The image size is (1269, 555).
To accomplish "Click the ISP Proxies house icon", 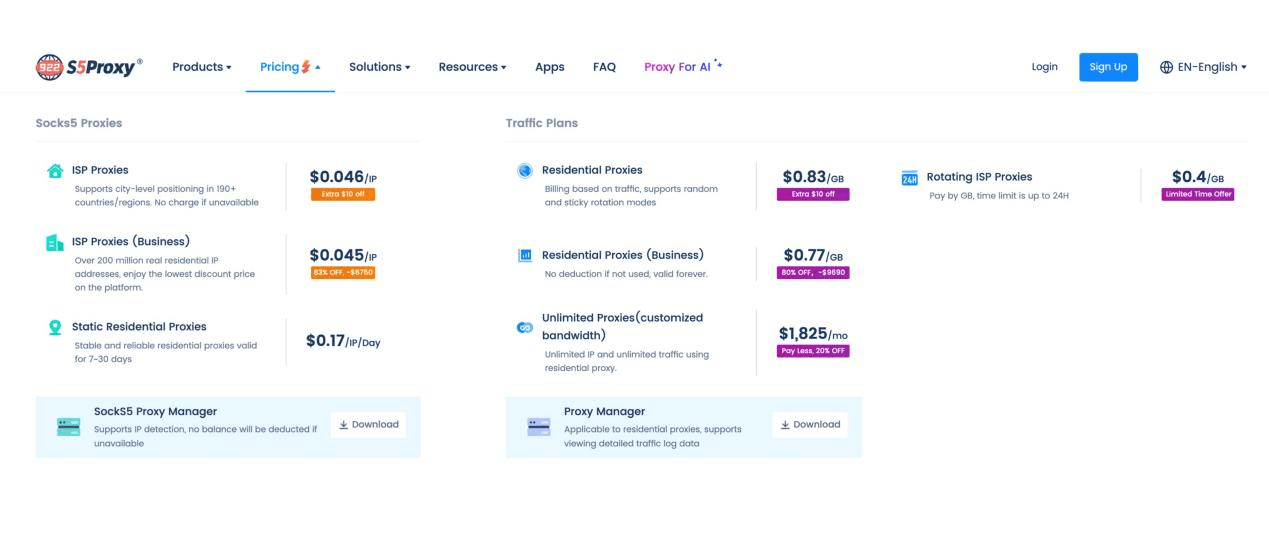I will point(56,171).
